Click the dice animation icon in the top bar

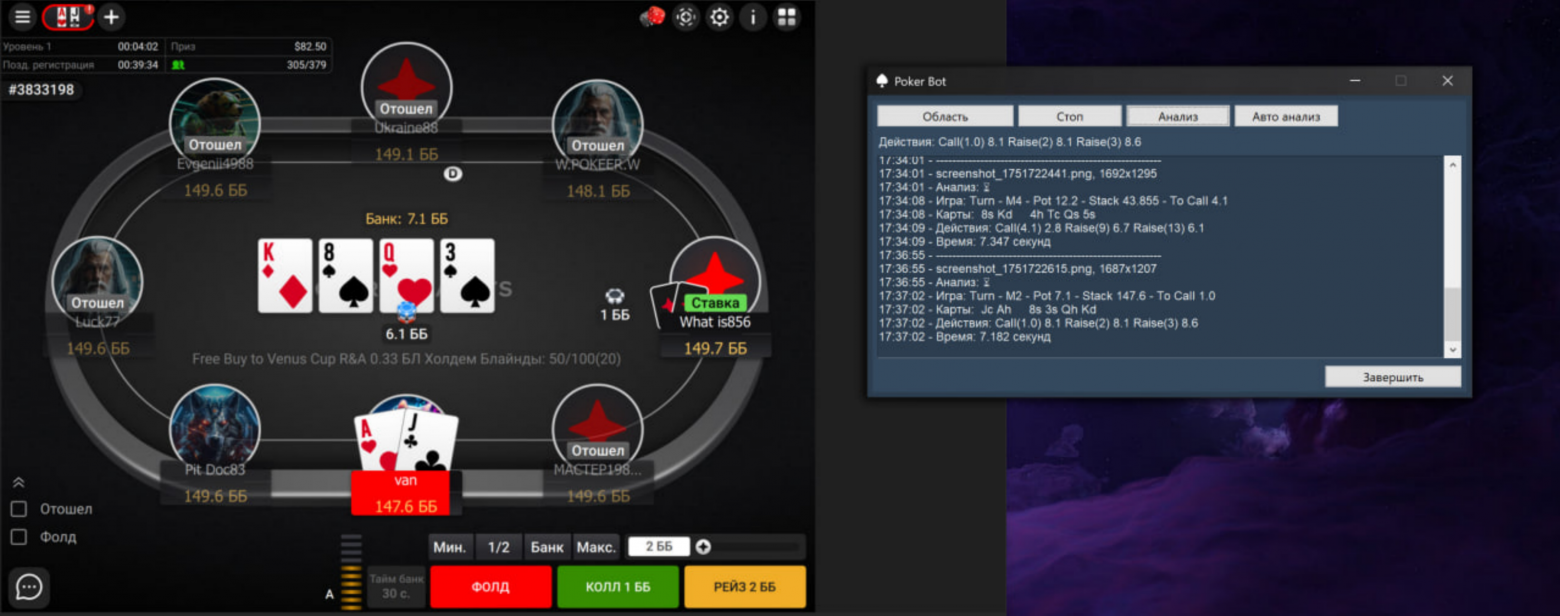click(x=652, y=17)
